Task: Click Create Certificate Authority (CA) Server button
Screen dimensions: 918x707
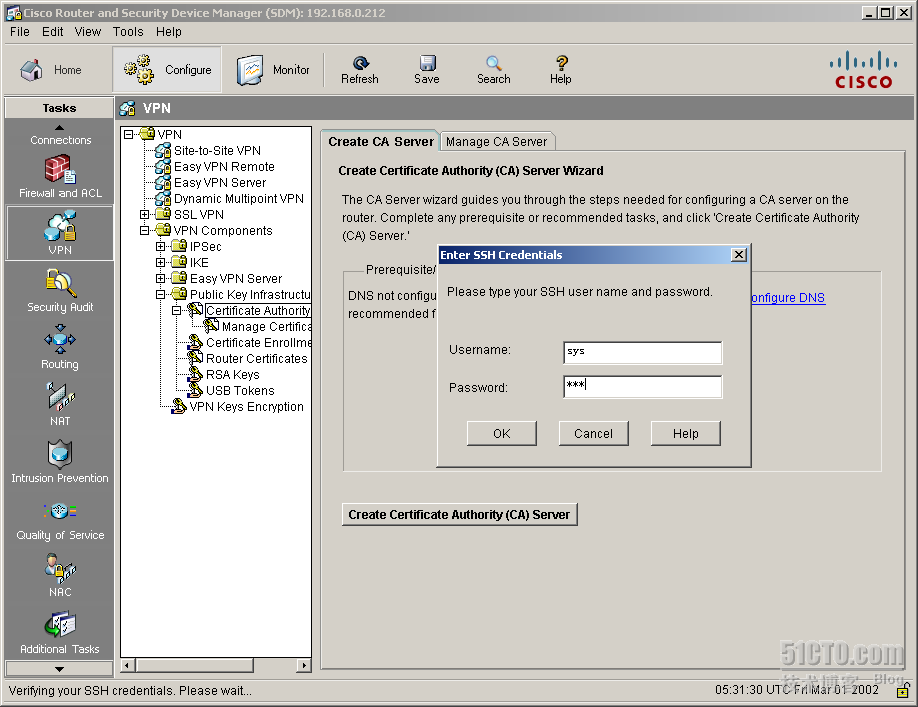Action: 460,514
